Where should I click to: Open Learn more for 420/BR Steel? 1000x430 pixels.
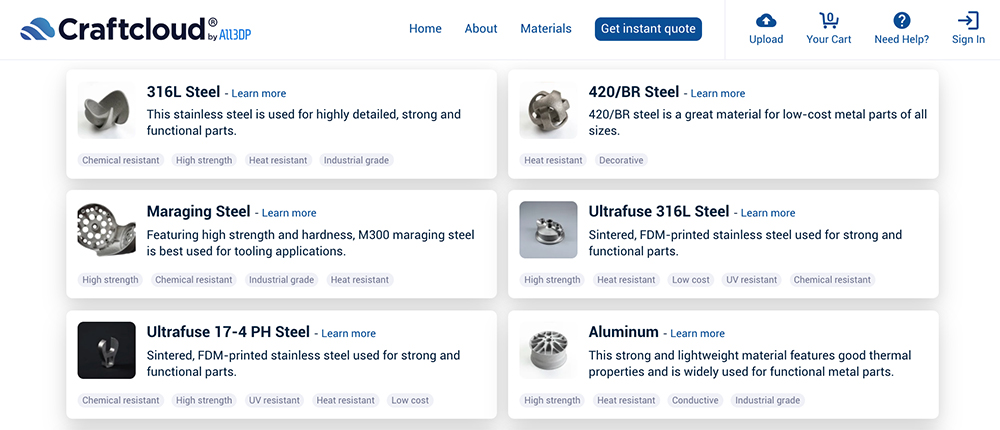717,93
